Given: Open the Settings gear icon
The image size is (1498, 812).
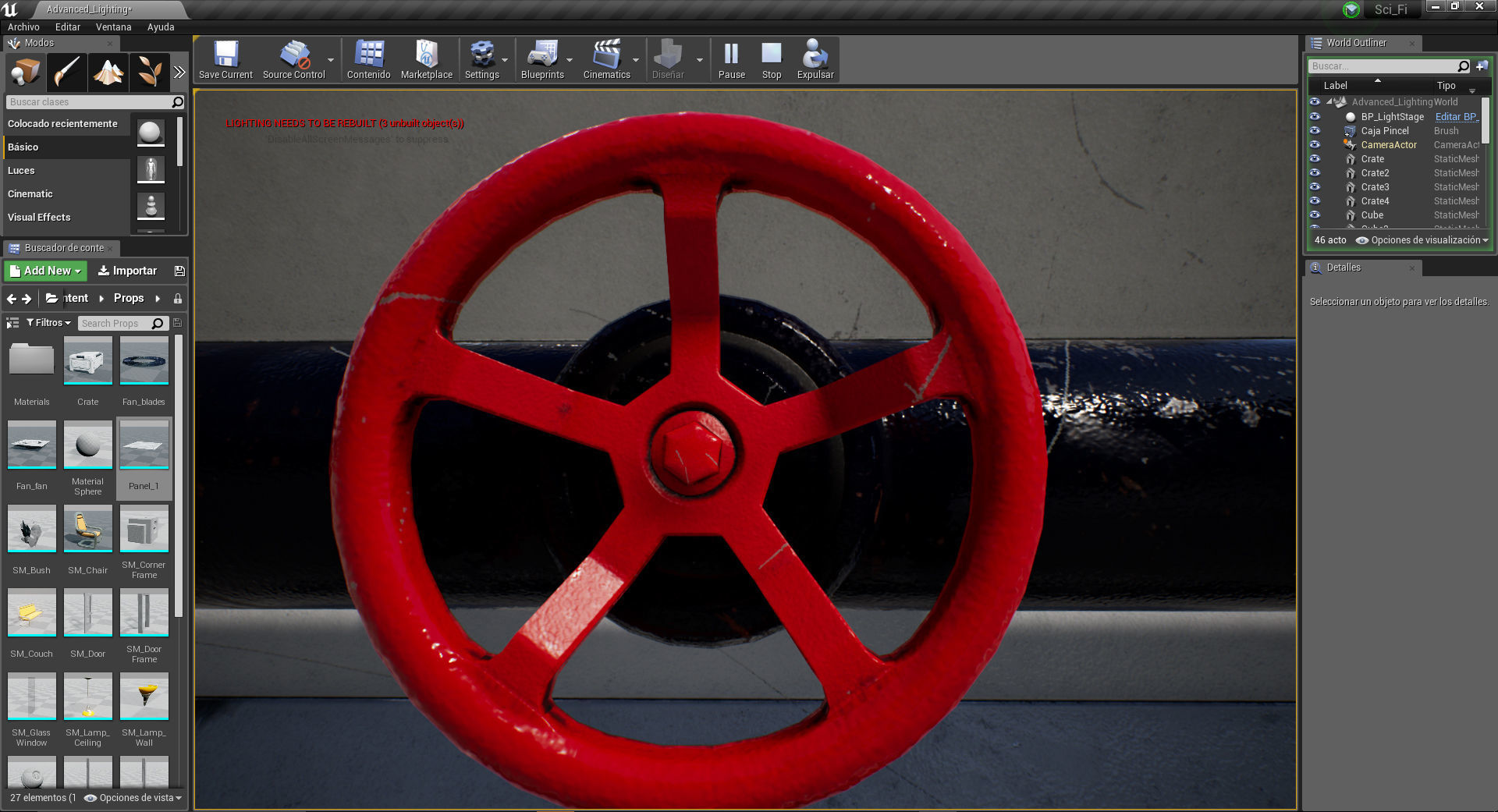Looking at the screenshot, I should pyautogui.click(x=482, y=59).
